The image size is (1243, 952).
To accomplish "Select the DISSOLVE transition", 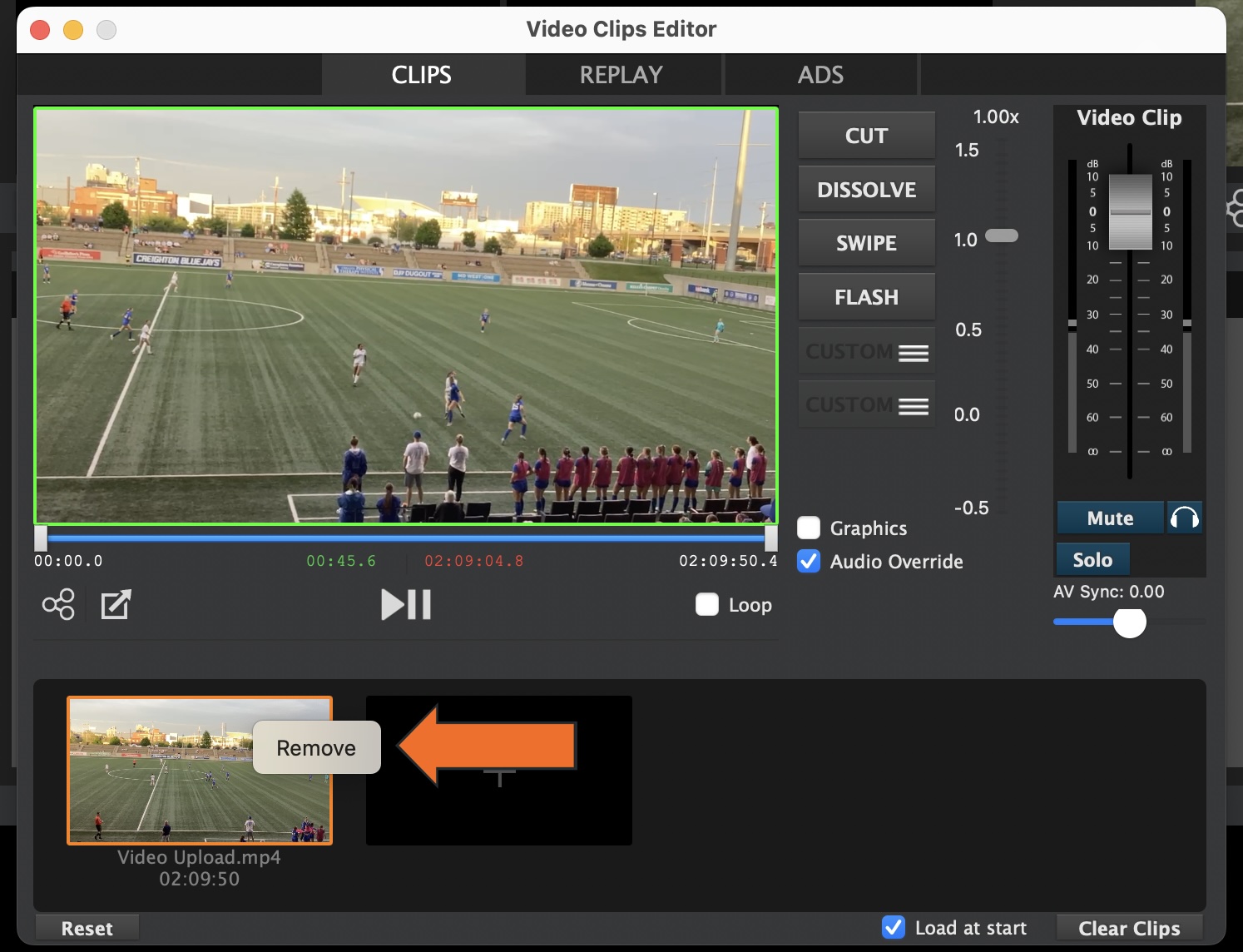I will click(x=866, y=190).
